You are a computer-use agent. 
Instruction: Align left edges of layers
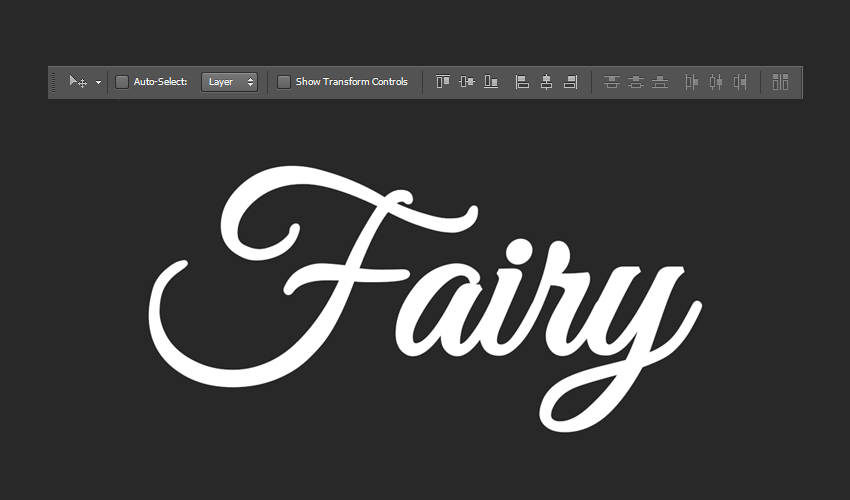click(x=522, y=82)
